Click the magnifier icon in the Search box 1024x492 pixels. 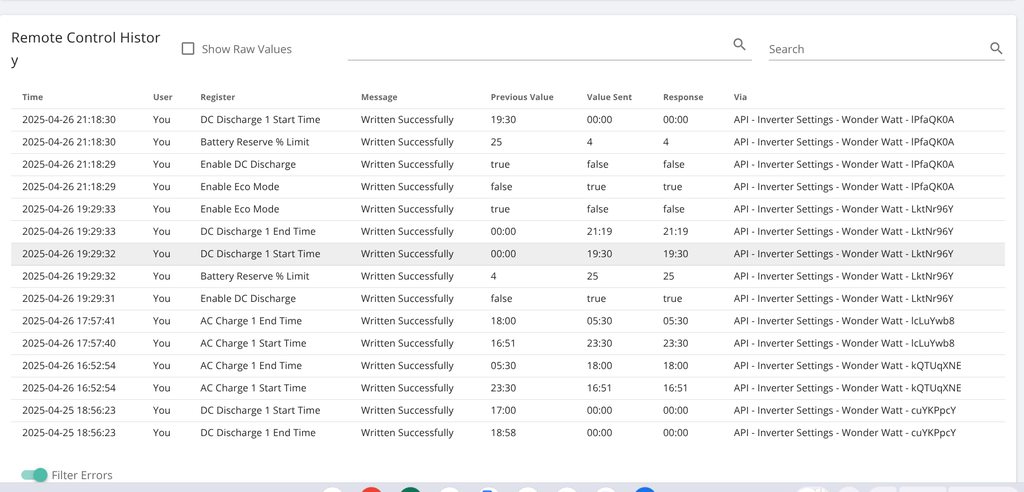pos(996,48)
